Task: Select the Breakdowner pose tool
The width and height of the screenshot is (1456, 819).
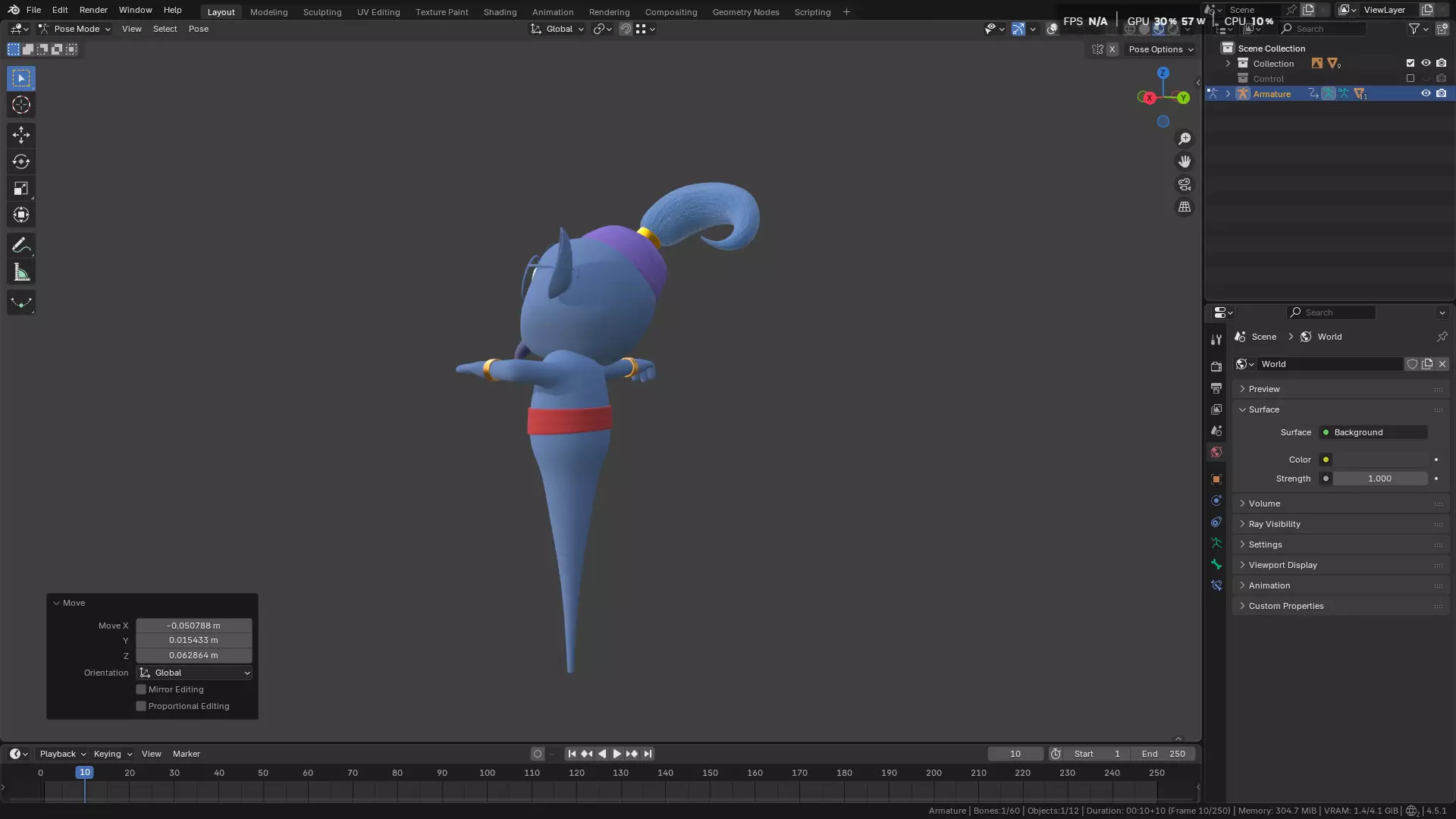Action: coord(21,303)
